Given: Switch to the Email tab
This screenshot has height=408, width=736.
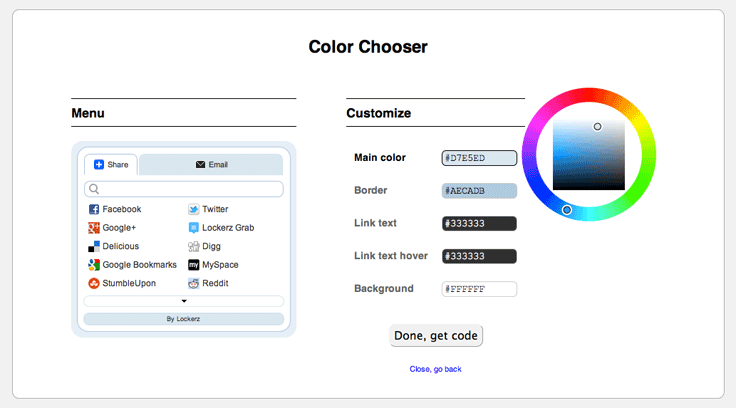Looking at the screenshot, I should pos(211,164).
